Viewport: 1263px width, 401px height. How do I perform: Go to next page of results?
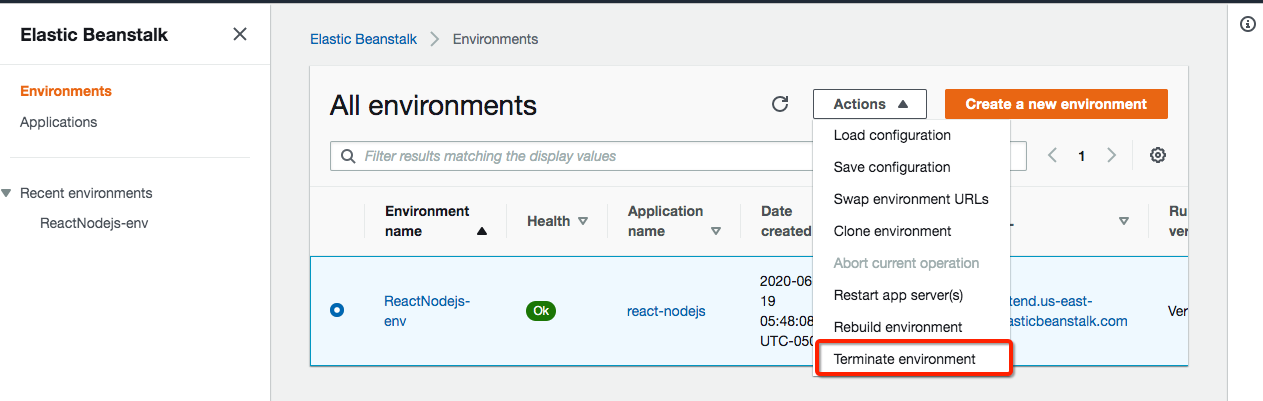pos(1111,156)
